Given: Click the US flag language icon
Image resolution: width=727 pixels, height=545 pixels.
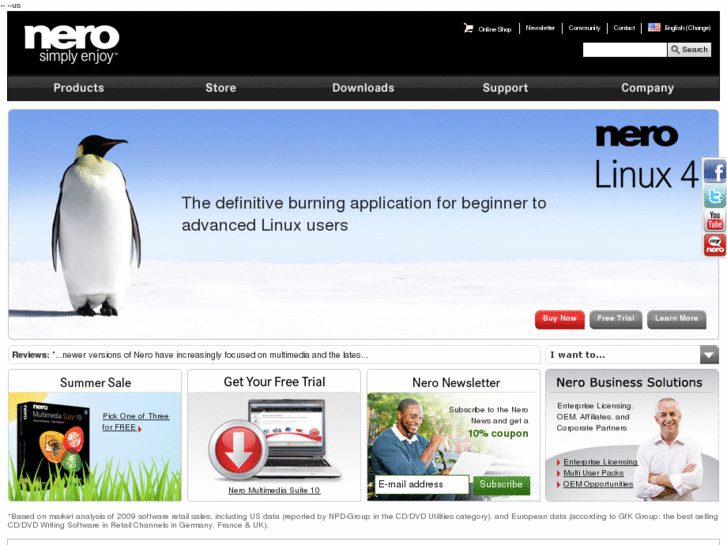Looking at the screenshot, I should coord(654,27).
